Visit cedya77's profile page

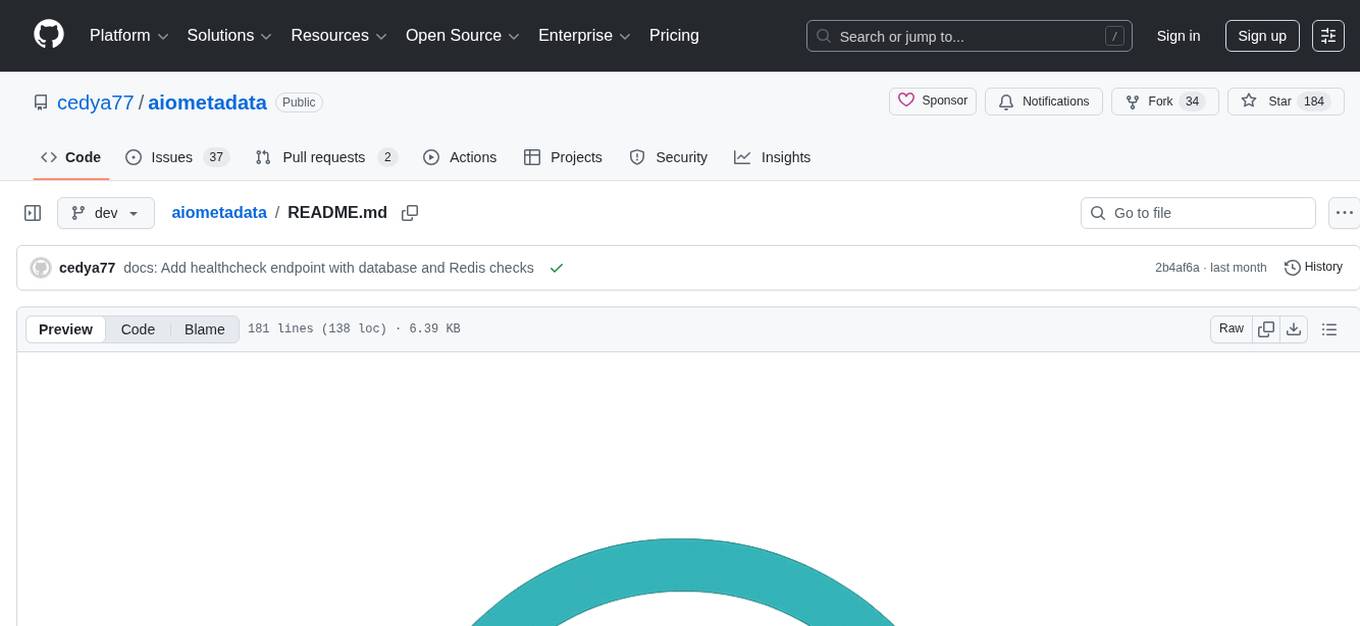tap(96, 102)
